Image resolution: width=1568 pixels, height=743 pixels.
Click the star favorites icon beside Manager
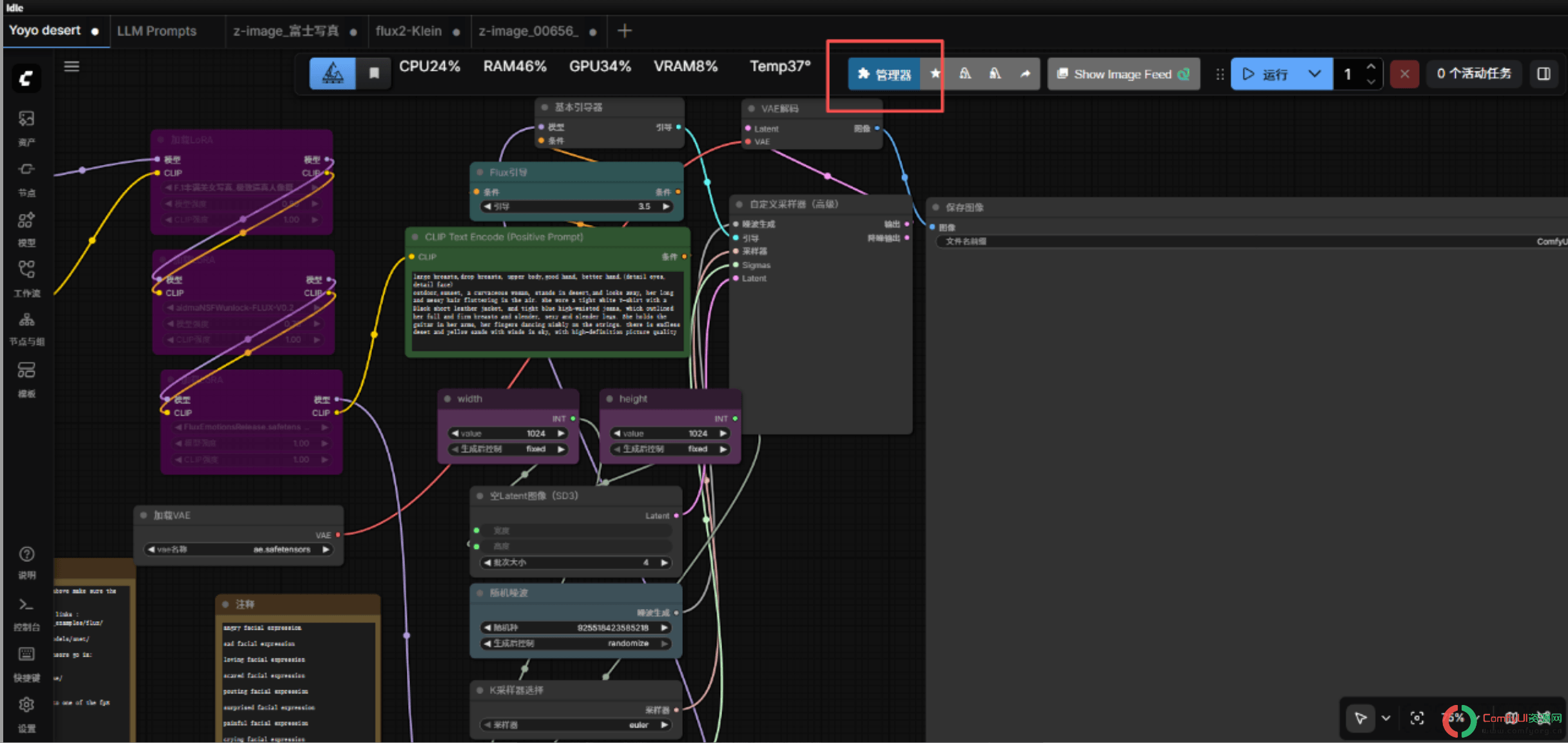tap(935, 74)
